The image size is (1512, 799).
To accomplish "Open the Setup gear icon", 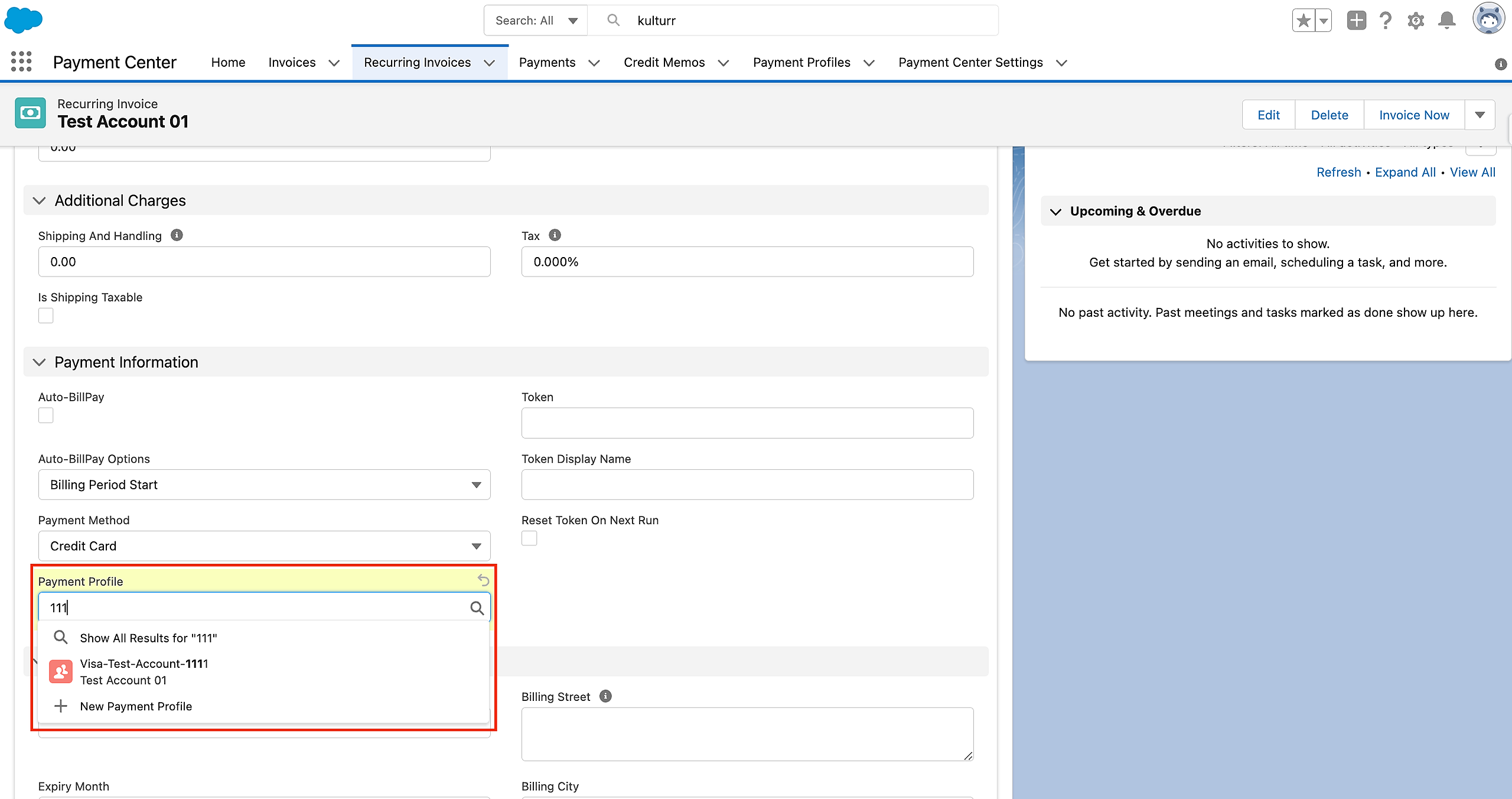I will 1416,21.
